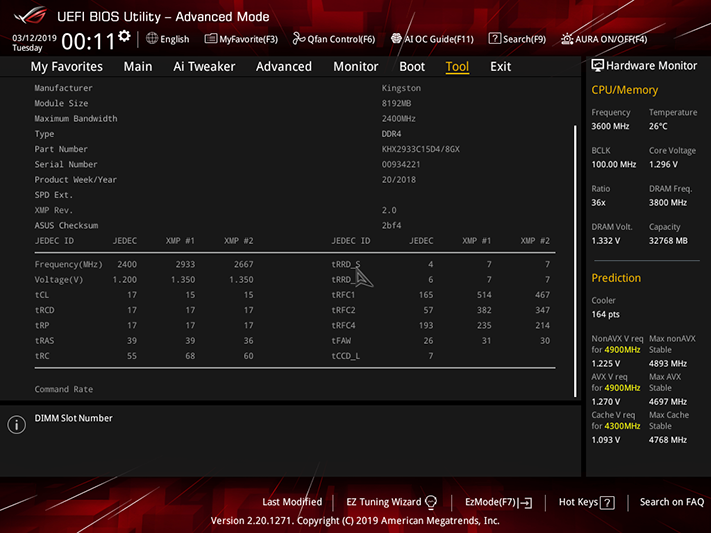Click the AURA light icon
The height and width of the screenshot is (533, 711).
567,39
